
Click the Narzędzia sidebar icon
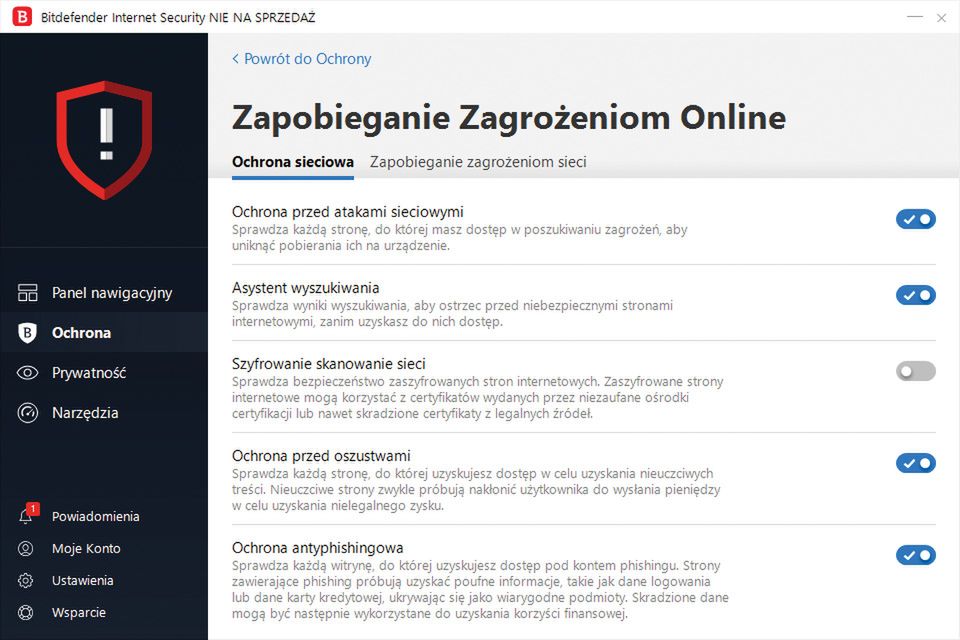(x=27, y=412)
